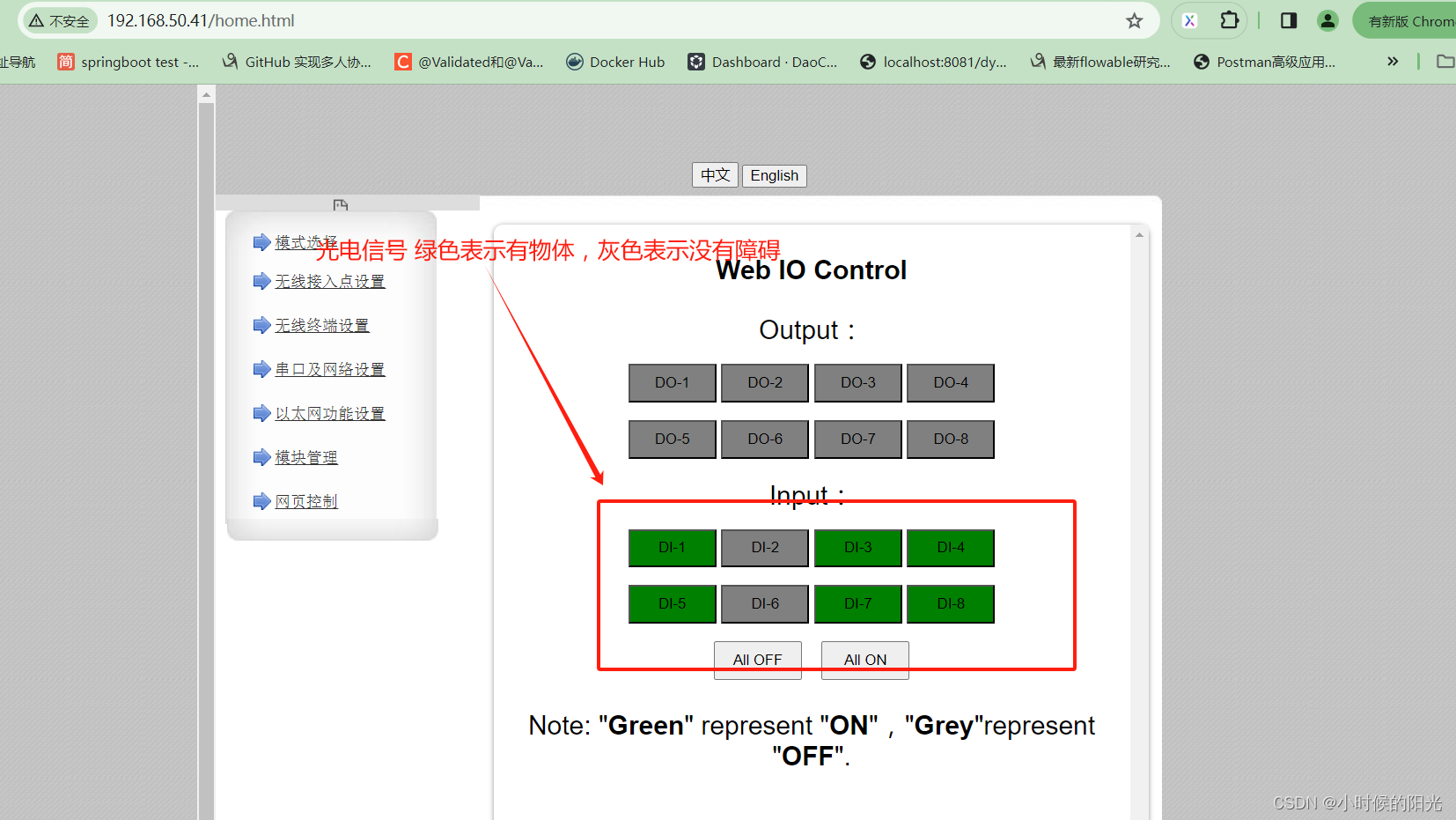
Task: Toggle the DO-8 output
Action: click(950, 439)
